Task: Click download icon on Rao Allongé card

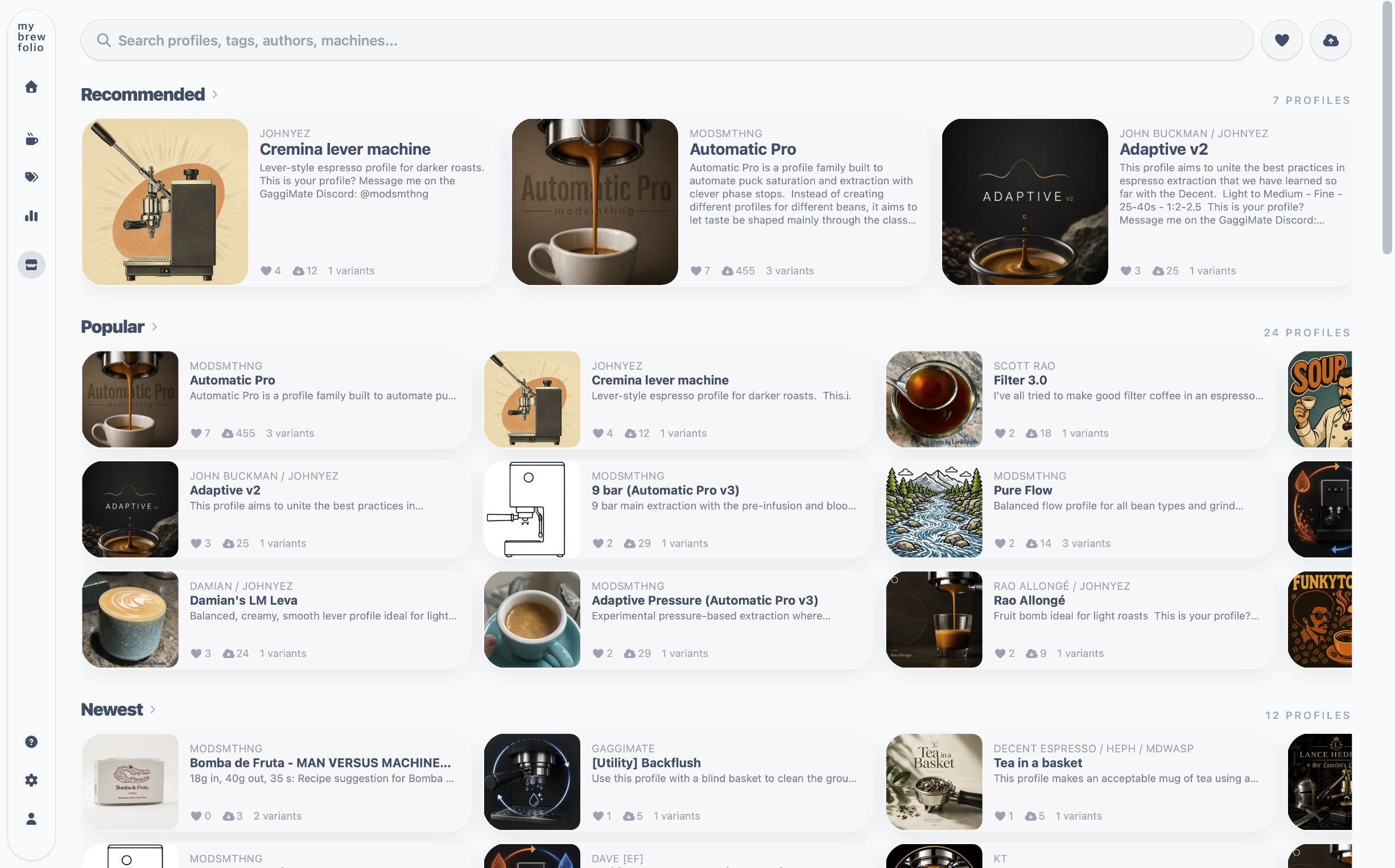Action: pos(1031,654)
